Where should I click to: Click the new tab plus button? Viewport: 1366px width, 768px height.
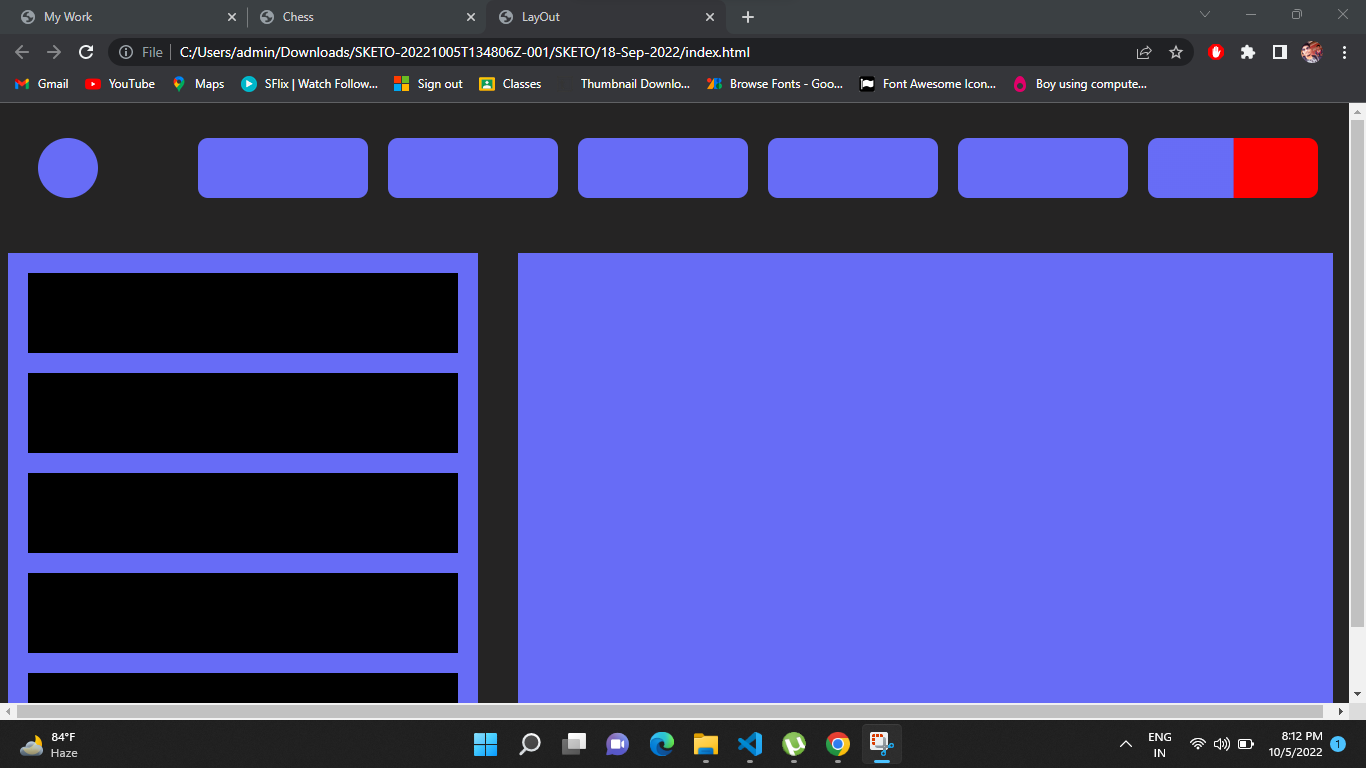[x=748, y=17]
